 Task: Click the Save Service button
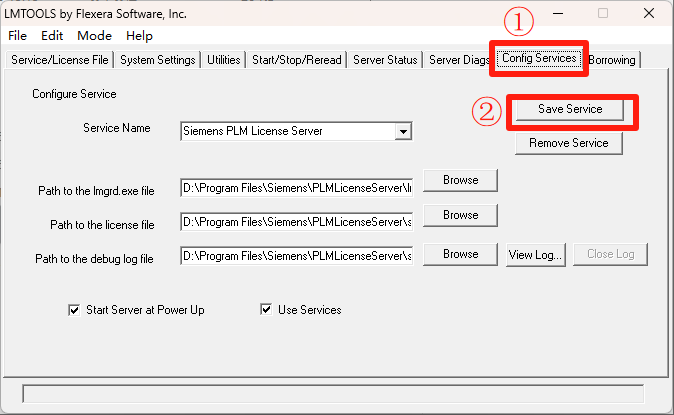[570, 108]
